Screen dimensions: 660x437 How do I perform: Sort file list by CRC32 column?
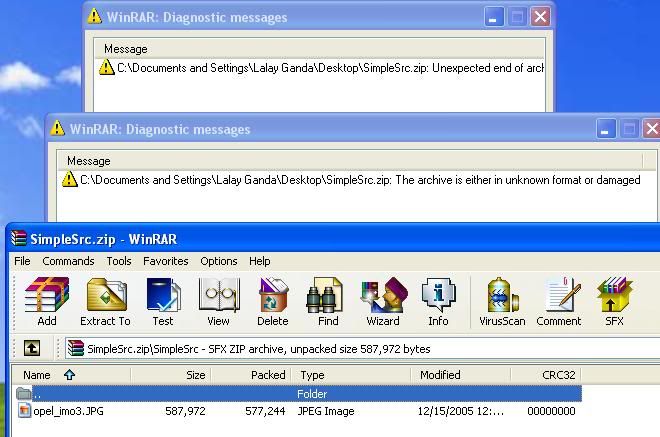point(546,375)
